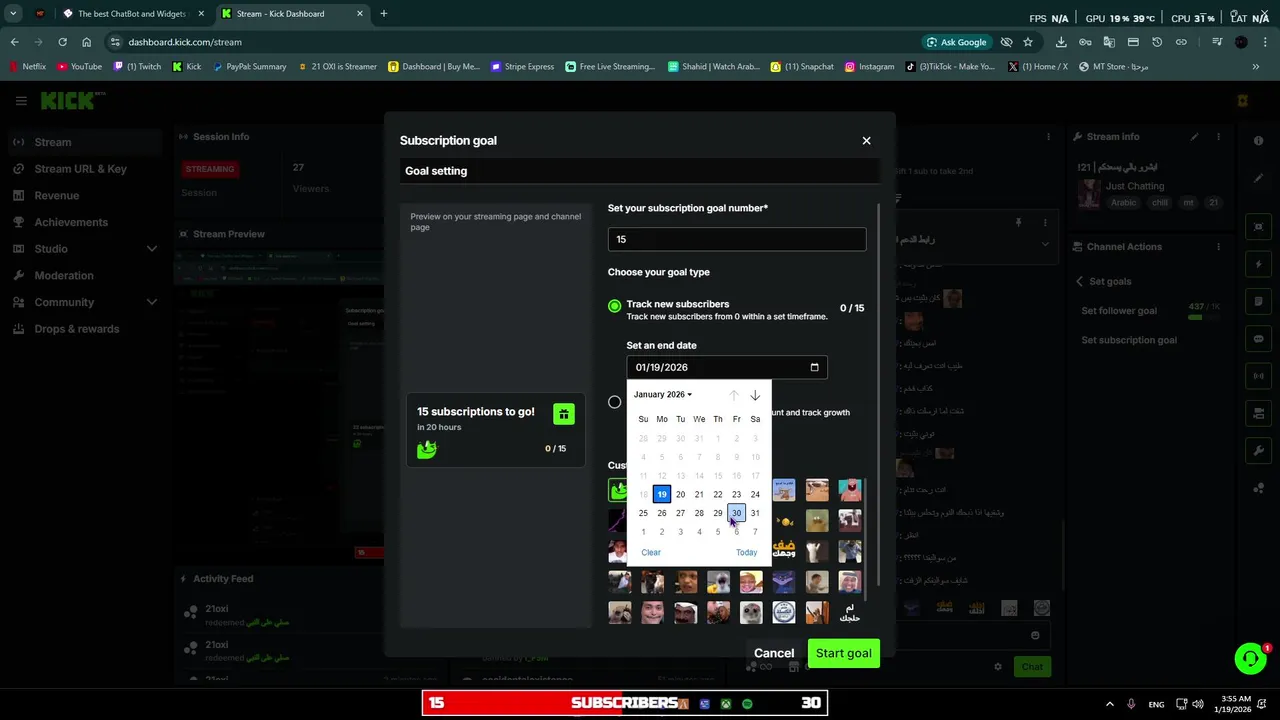Click the Start goal button
1280x720 pixels.
[x=843, y=653]
